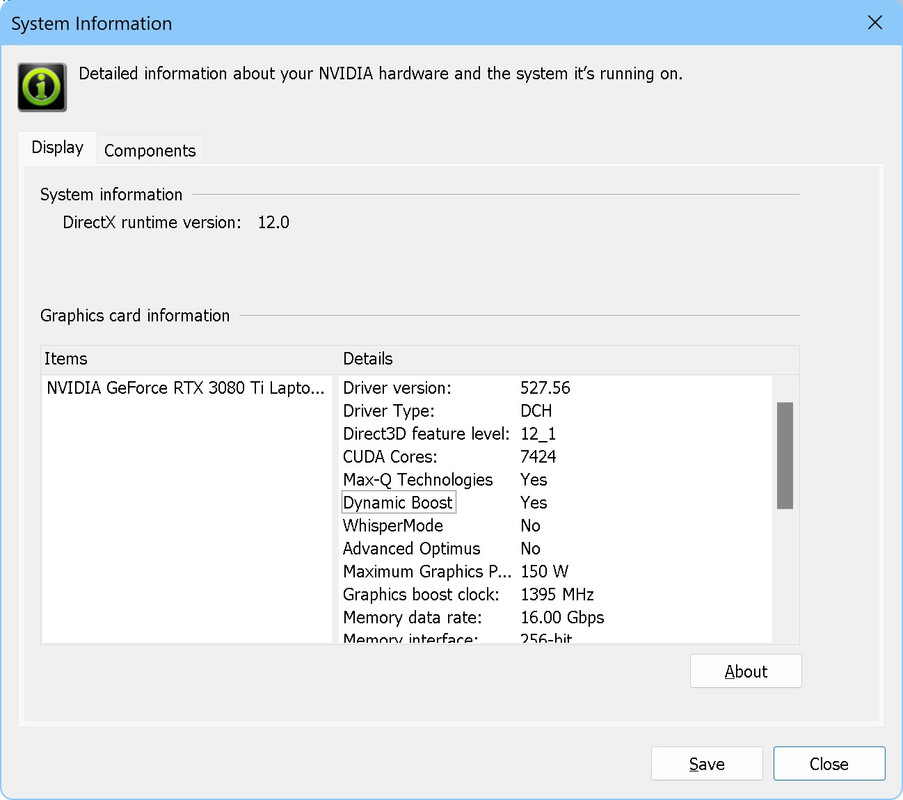Image resolution: width=903 pixels, height=800 pixels.
Task: Click the 12.0 DirectX version value
Action: click(274, 222)
